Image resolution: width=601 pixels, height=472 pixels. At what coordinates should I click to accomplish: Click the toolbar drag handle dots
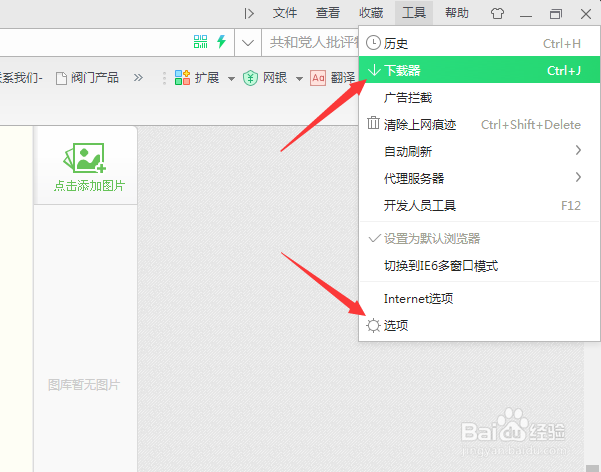[164, 78]
